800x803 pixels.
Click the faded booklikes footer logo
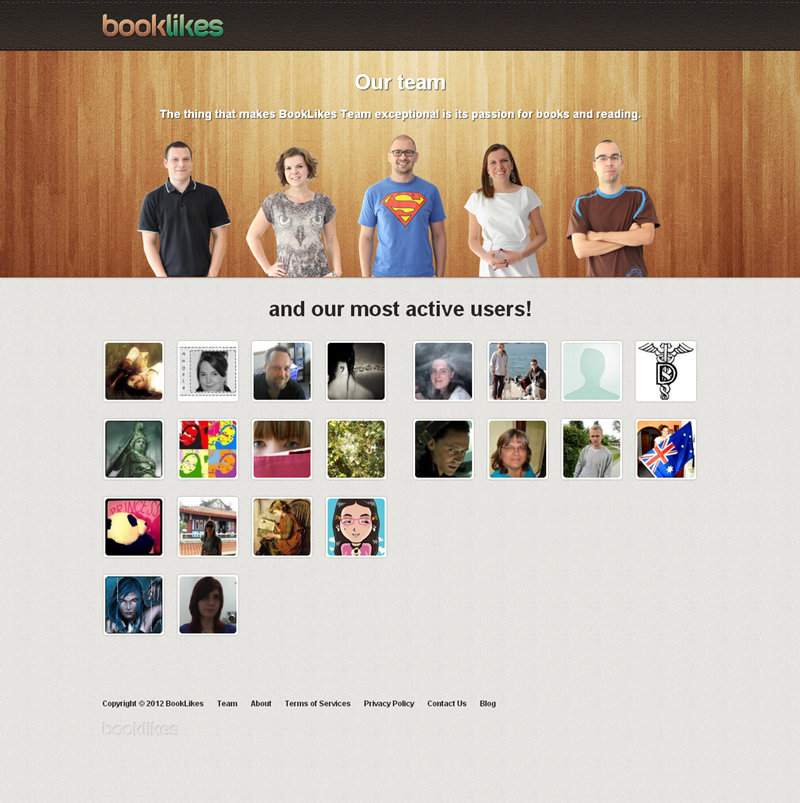point(140,728)
